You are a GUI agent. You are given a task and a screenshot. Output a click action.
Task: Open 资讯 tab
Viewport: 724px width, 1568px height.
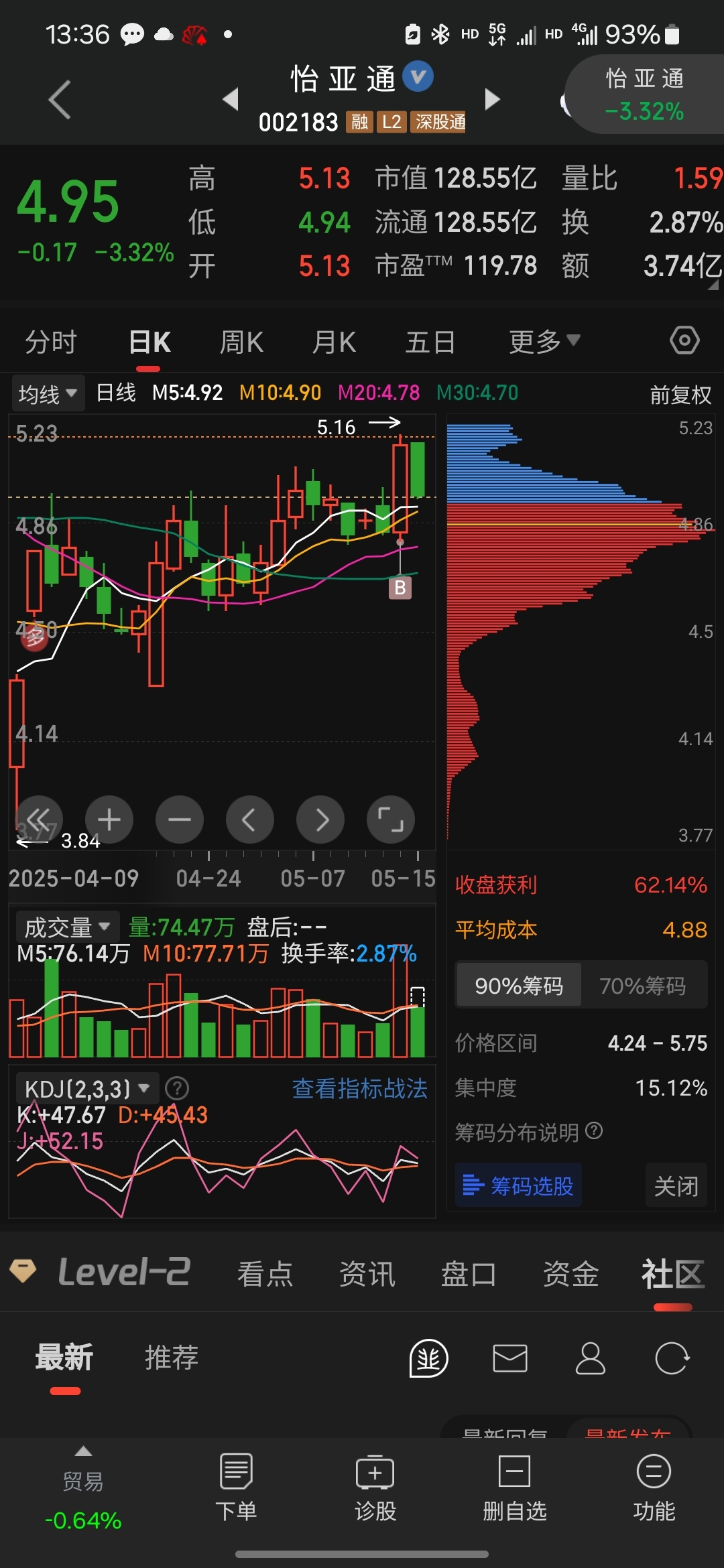[x=367, y=1273]
